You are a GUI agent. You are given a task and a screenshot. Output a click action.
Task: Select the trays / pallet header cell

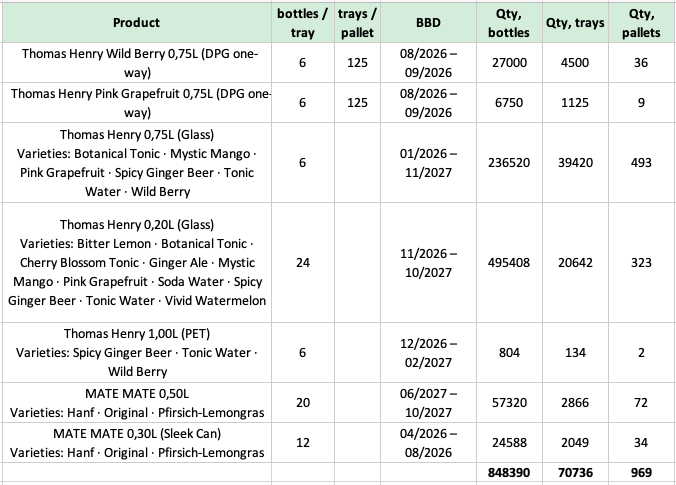click(x=357, y=23)
